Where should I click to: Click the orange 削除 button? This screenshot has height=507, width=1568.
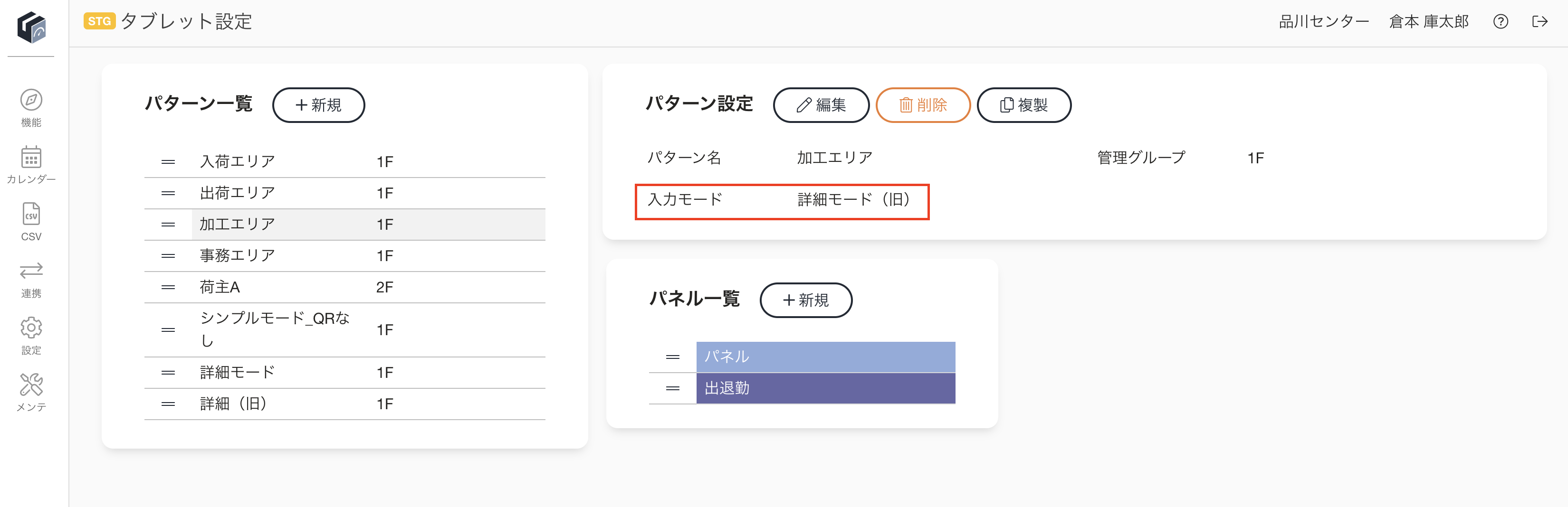pyautogui.click(x=923, y=105)
